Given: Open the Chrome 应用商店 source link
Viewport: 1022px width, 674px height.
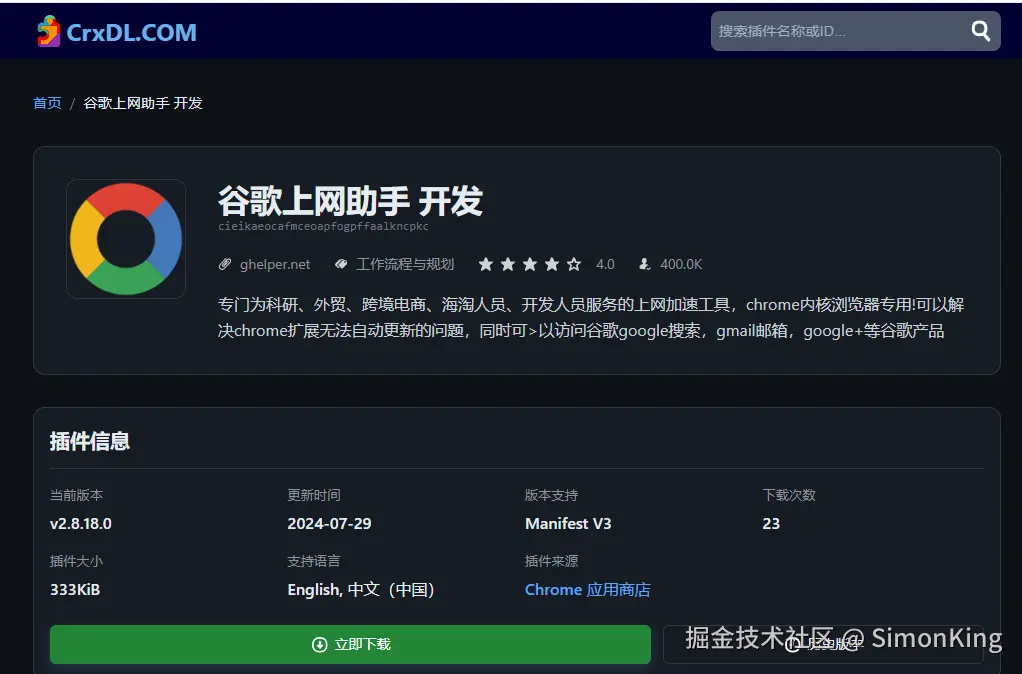Looking at the screenshot, I should click(587, 589).
